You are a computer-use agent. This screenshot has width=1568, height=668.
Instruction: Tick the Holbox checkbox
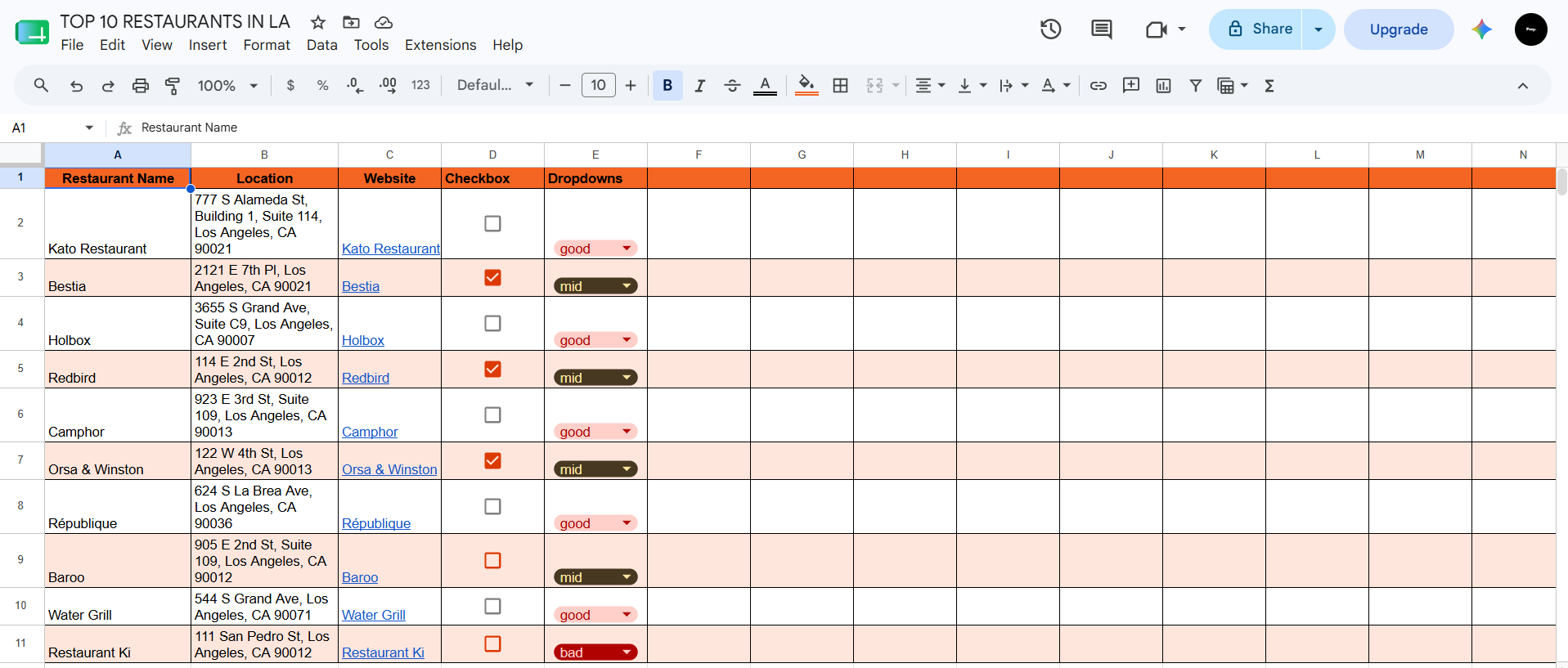coord(492,323)
